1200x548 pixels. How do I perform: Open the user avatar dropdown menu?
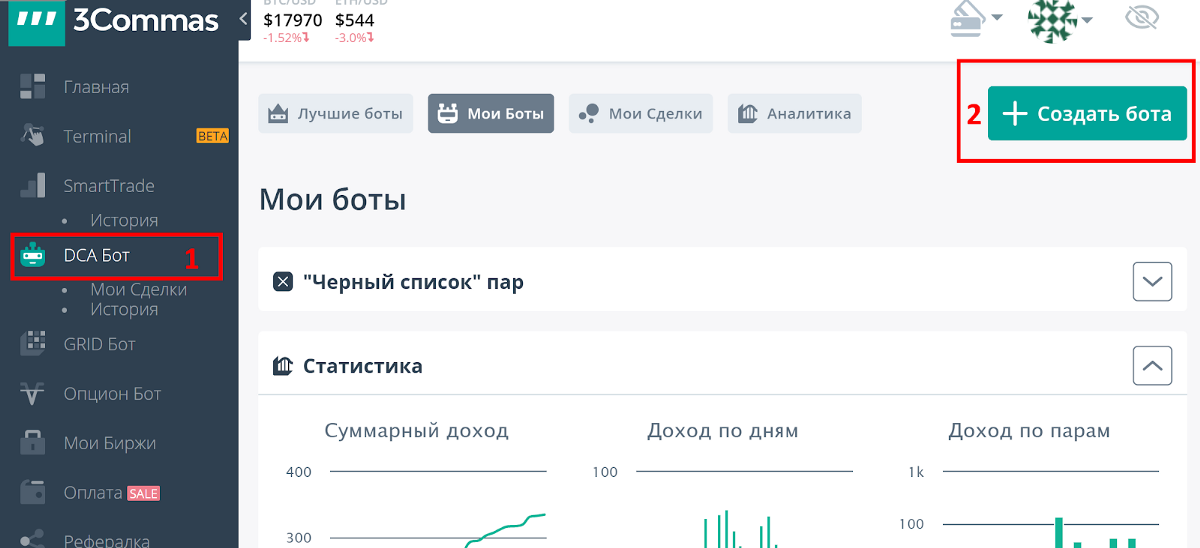(1060, 20)
